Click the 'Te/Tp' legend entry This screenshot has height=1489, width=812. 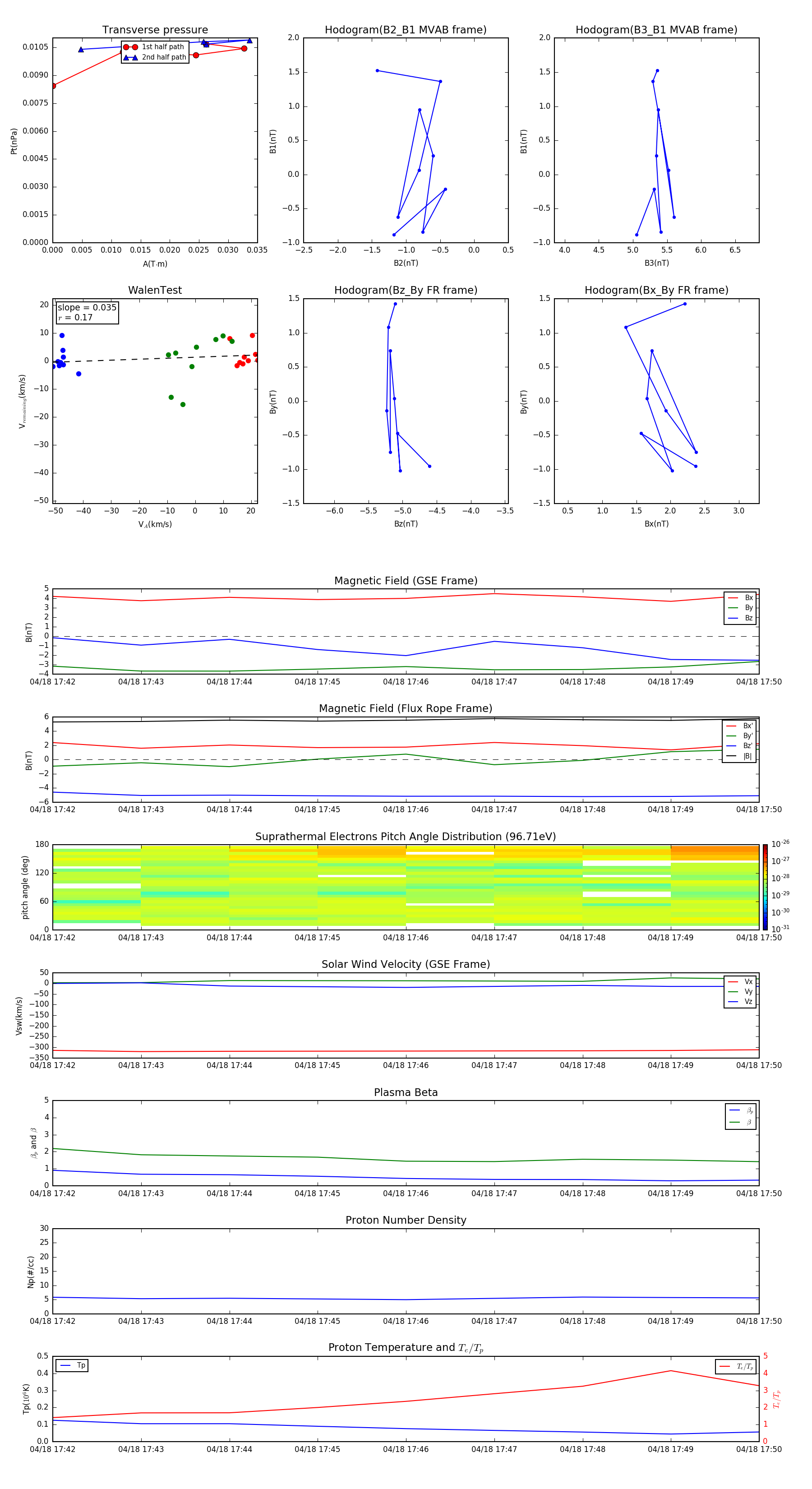click(x=736, y=1366)
